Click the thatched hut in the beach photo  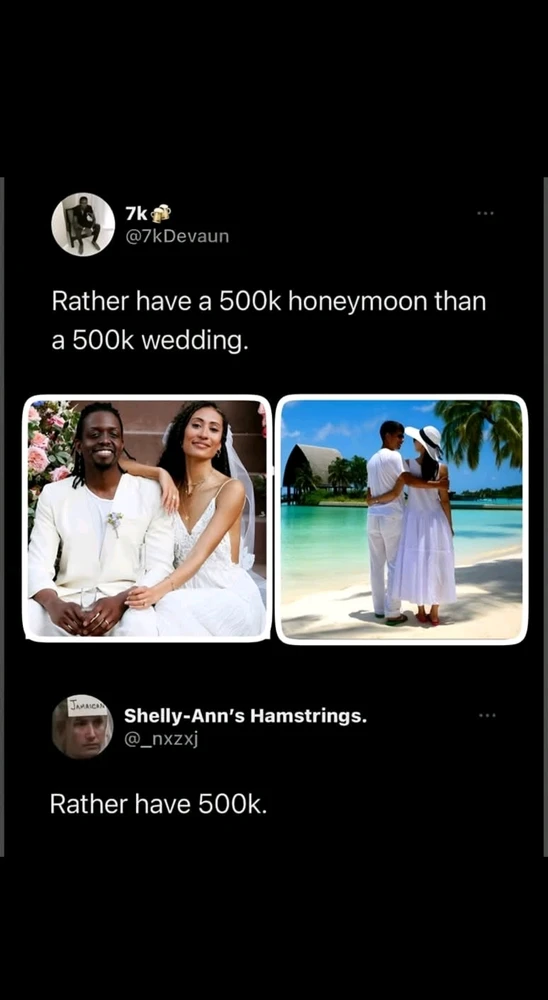click(x=311, y=471)
